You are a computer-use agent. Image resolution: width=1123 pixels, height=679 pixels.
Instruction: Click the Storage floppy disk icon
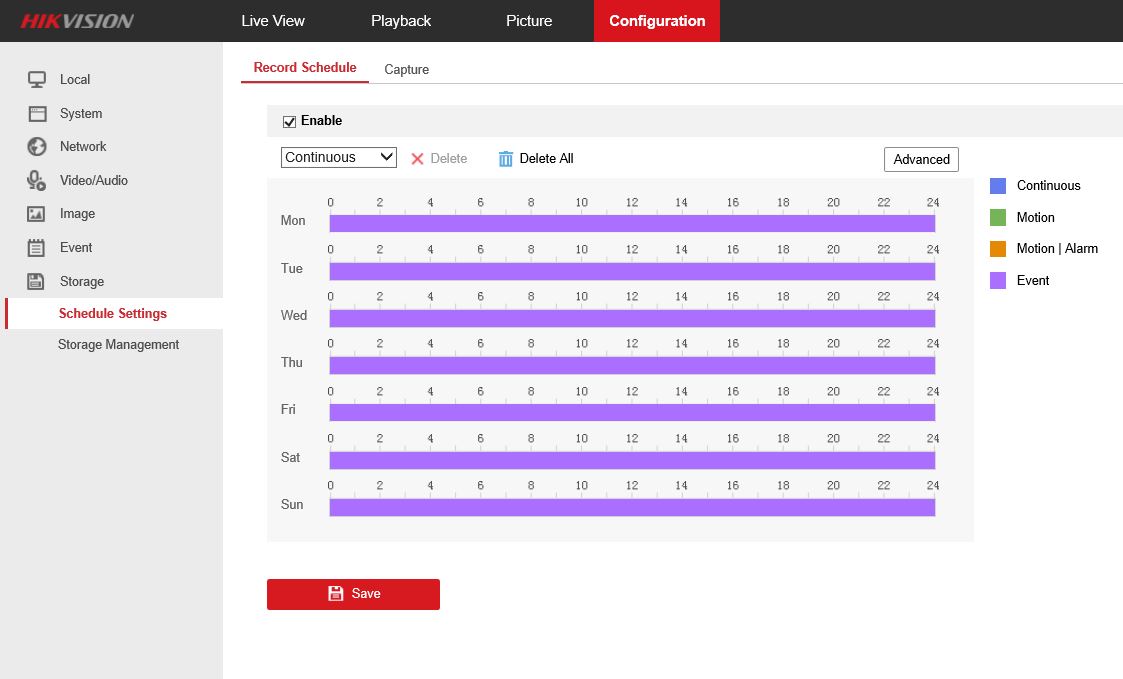coord(37,282)
